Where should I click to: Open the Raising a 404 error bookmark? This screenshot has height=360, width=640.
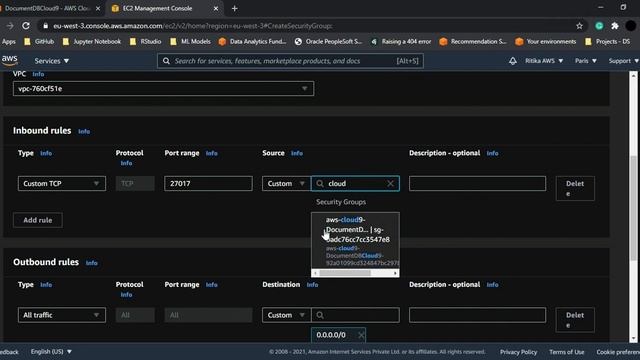401,41
